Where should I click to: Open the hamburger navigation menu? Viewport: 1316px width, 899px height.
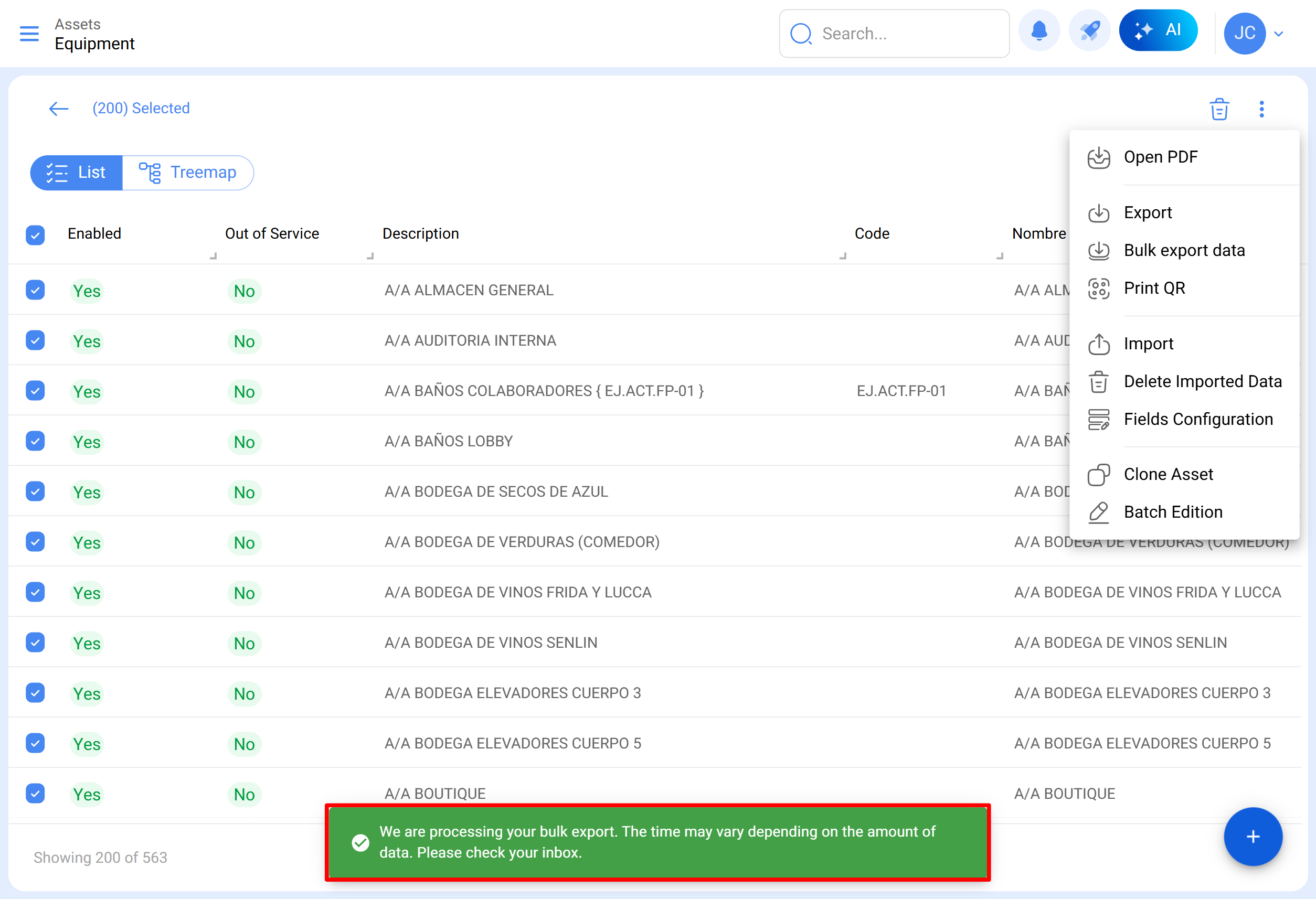point(29,34)
